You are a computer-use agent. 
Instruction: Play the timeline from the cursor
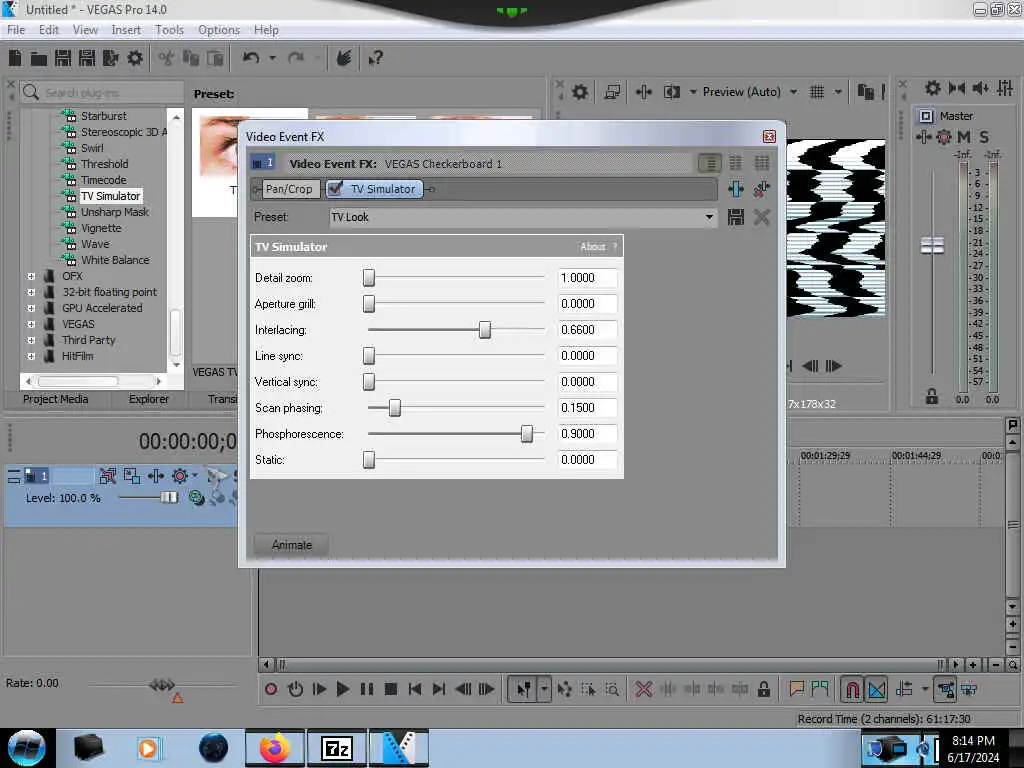pos(342,689)
